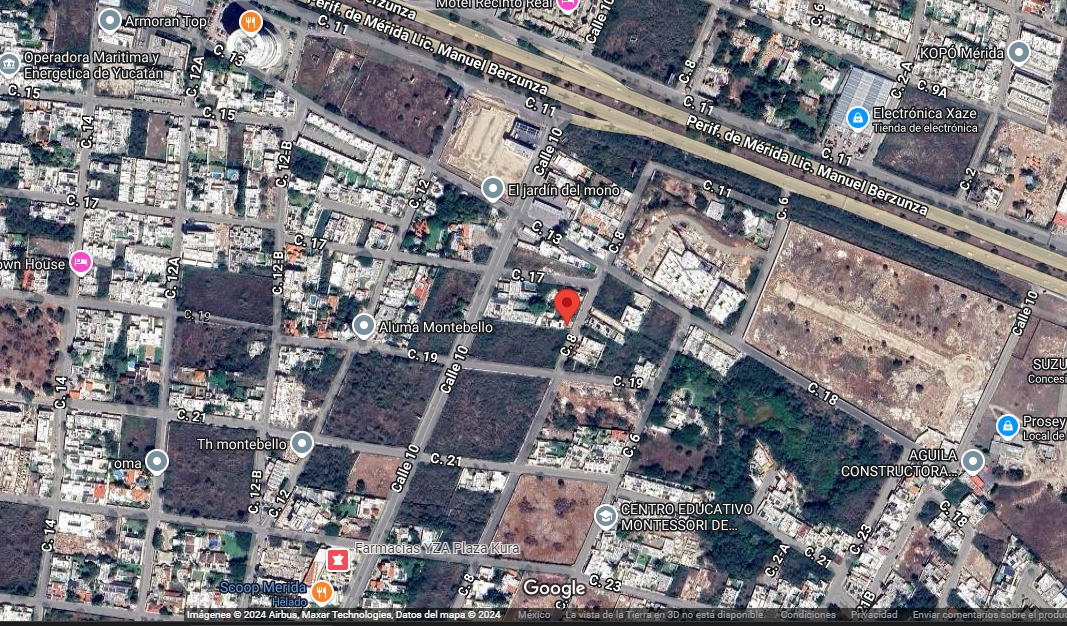
Task: Open the Privacidad link in footer
Action: coord(874,614)
